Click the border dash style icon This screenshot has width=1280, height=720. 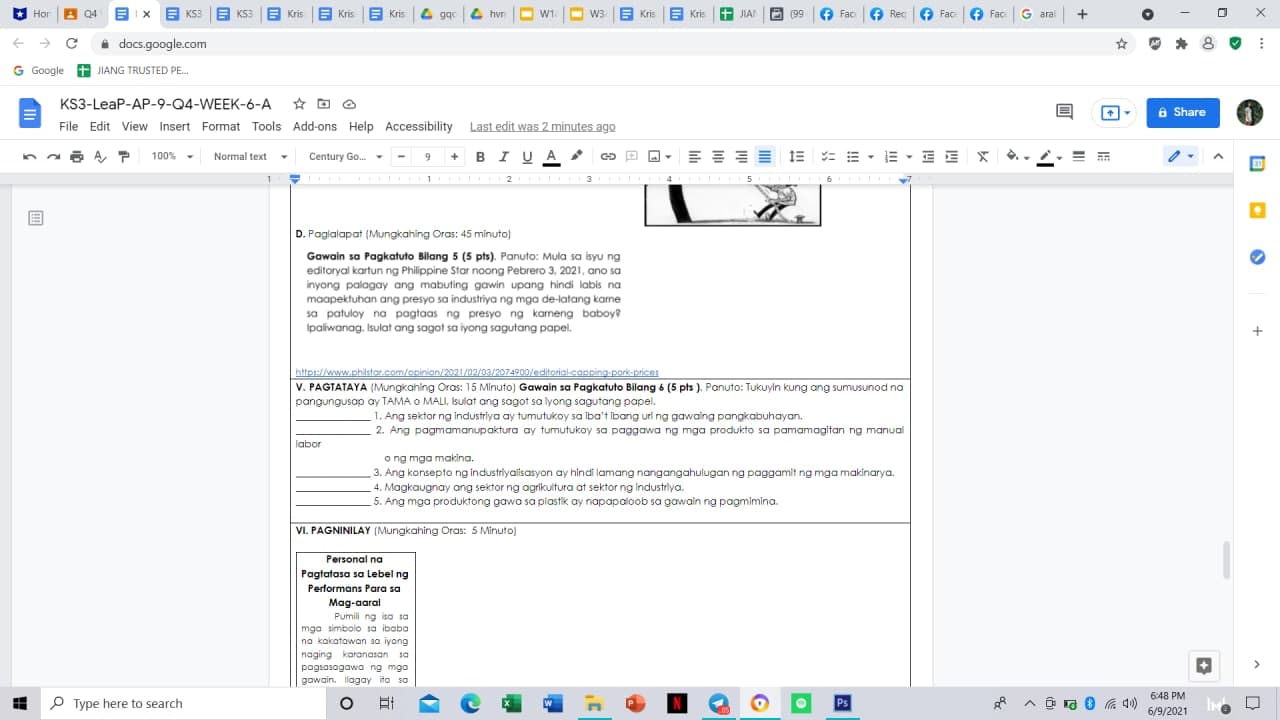click(x=1104, y=157)
